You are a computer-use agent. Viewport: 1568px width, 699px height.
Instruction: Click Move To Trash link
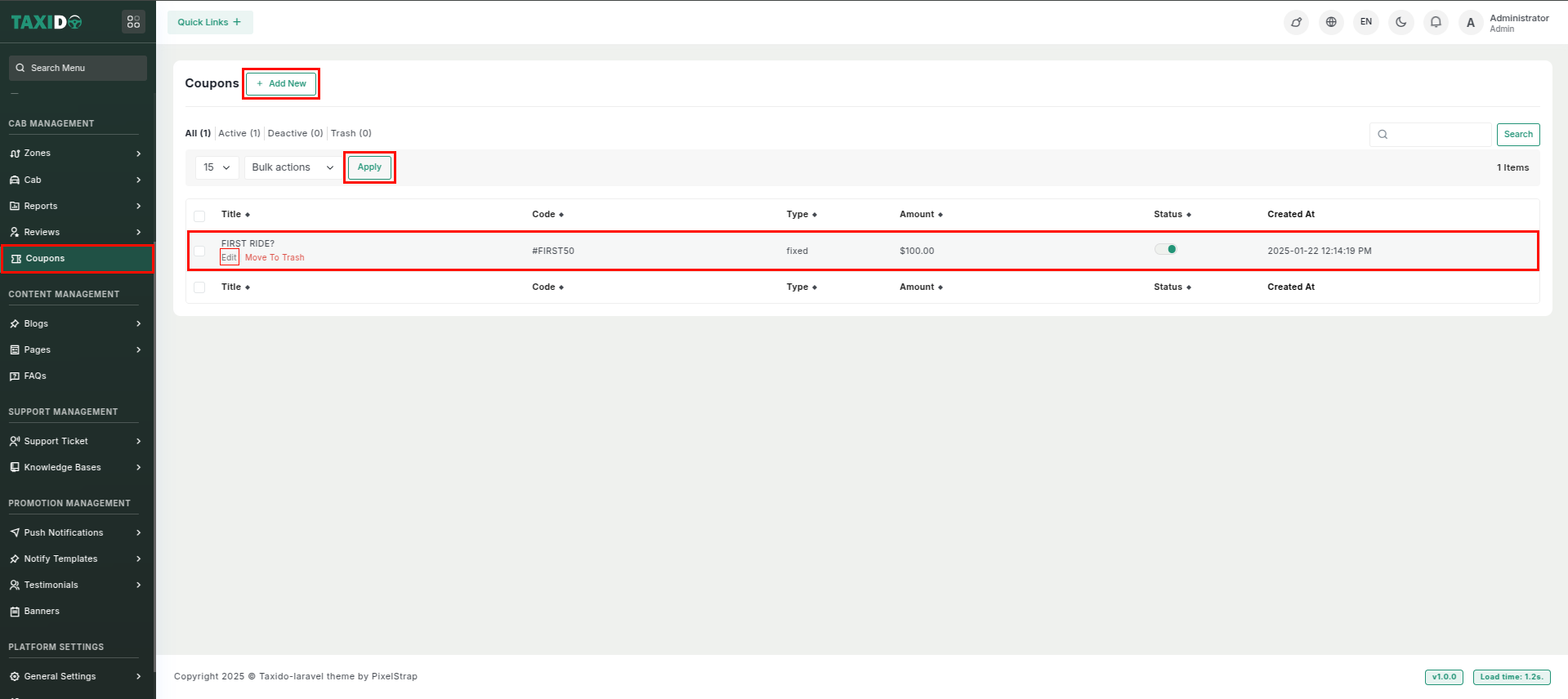(x=275, y=257)
